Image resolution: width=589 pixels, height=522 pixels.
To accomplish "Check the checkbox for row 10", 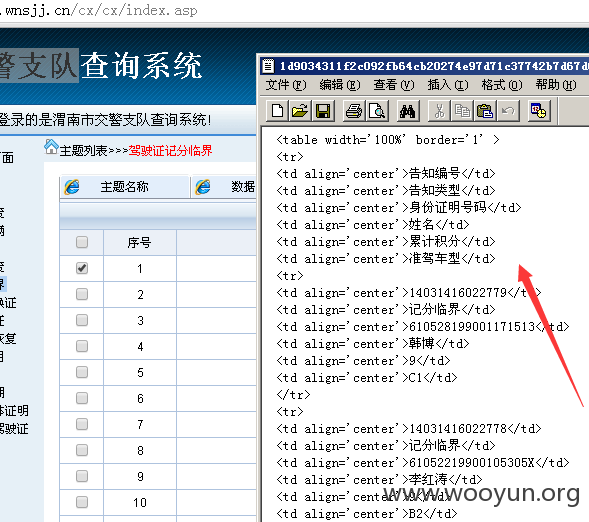I will click(x=82, y=502).
